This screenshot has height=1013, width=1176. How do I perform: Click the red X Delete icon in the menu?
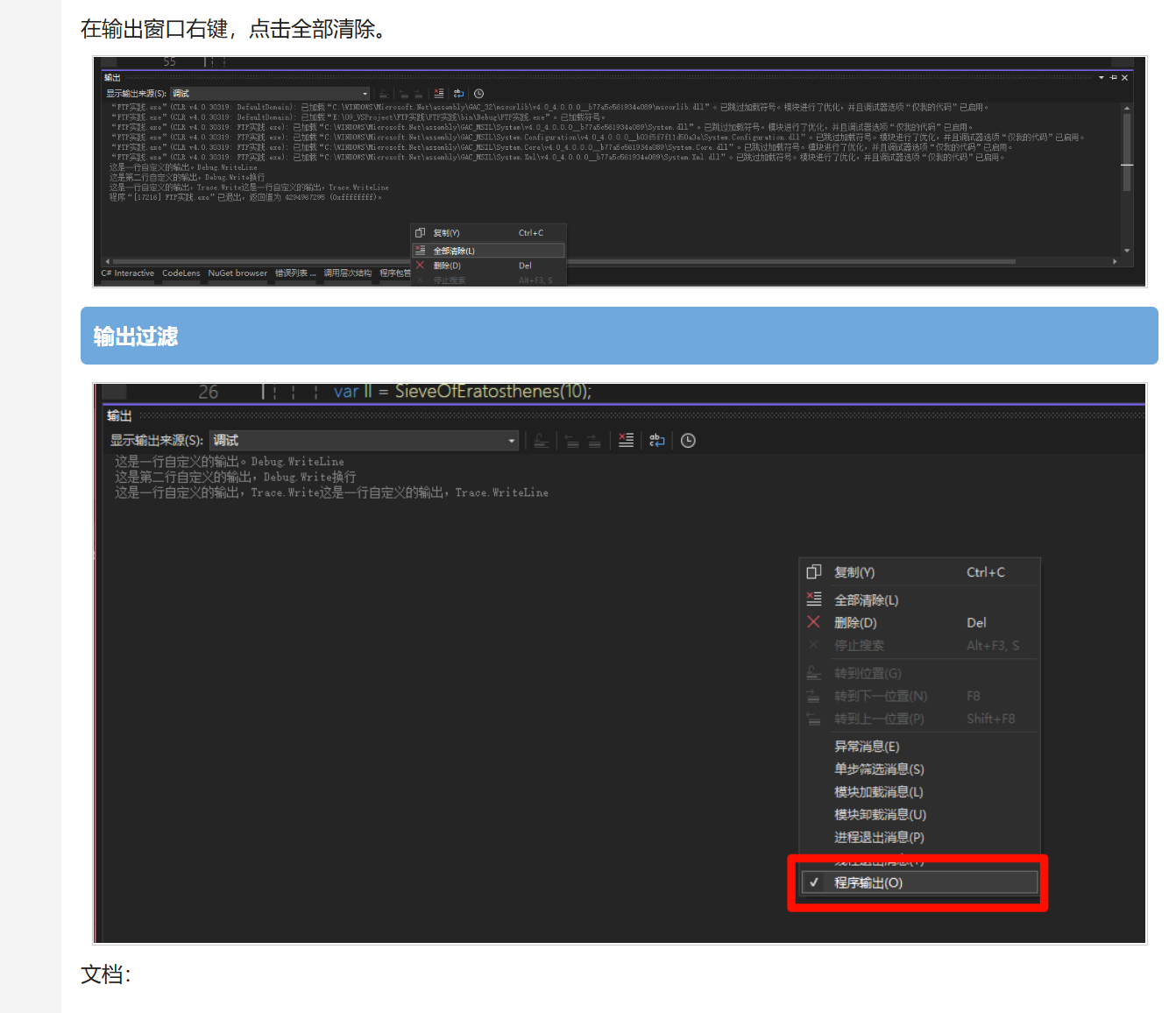click(813, 622)
